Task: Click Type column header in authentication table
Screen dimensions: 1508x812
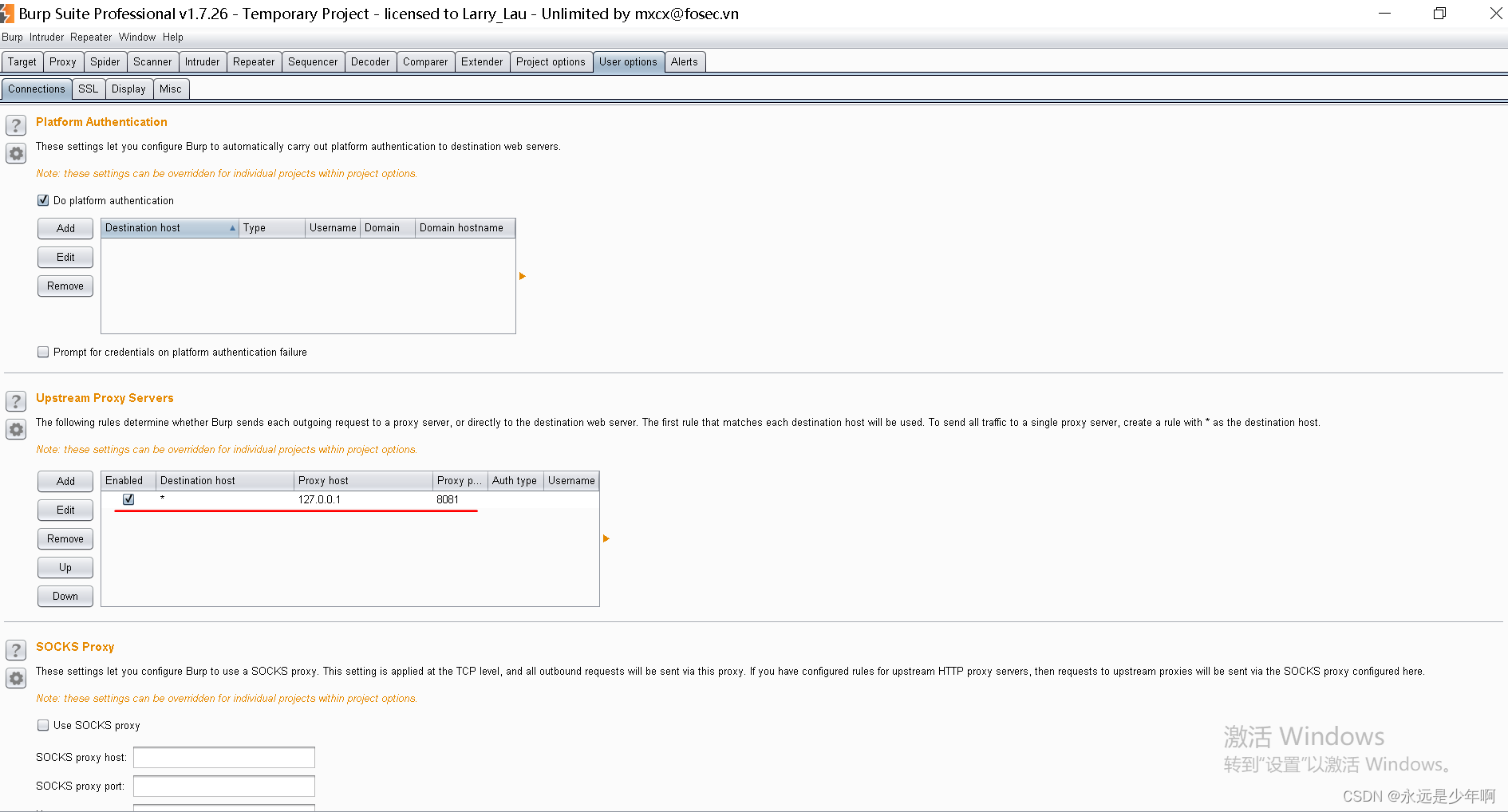Action: pos(272,228)
